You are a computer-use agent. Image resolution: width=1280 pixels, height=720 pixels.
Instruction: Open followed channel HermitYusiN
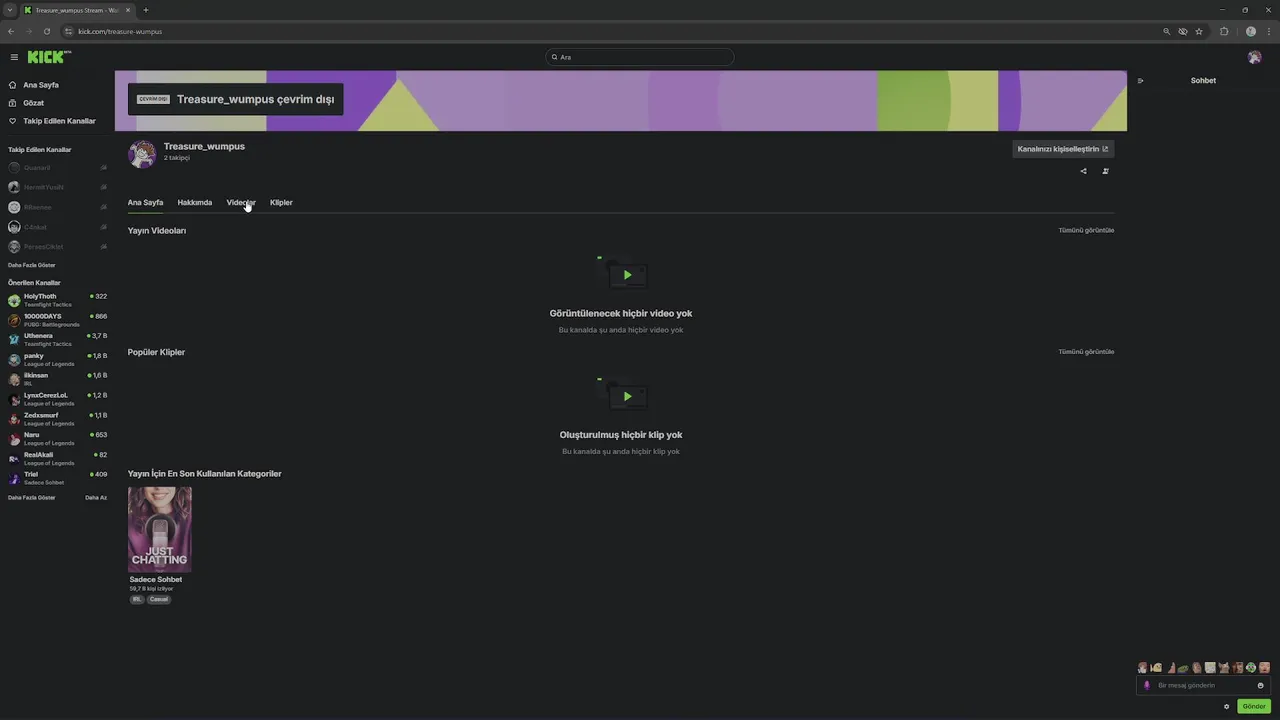57,187
